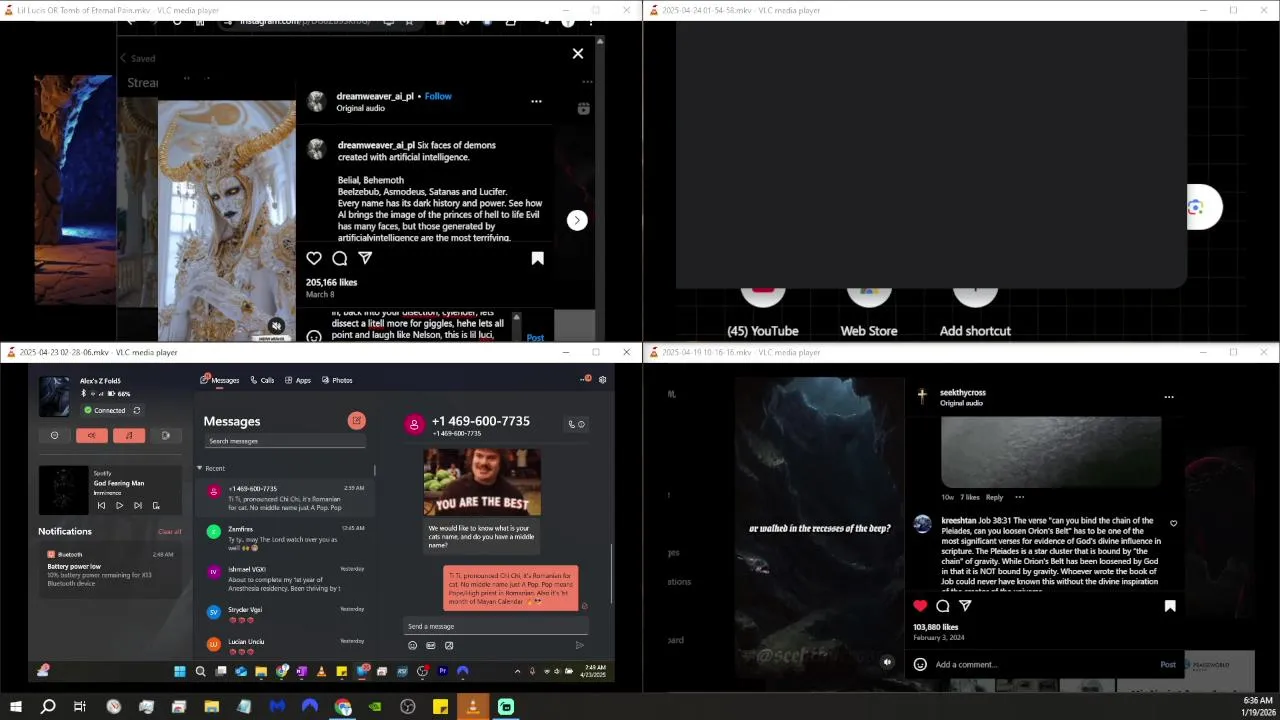
Task: Mute the seekthycross reel audio
Action: (887, 661)
